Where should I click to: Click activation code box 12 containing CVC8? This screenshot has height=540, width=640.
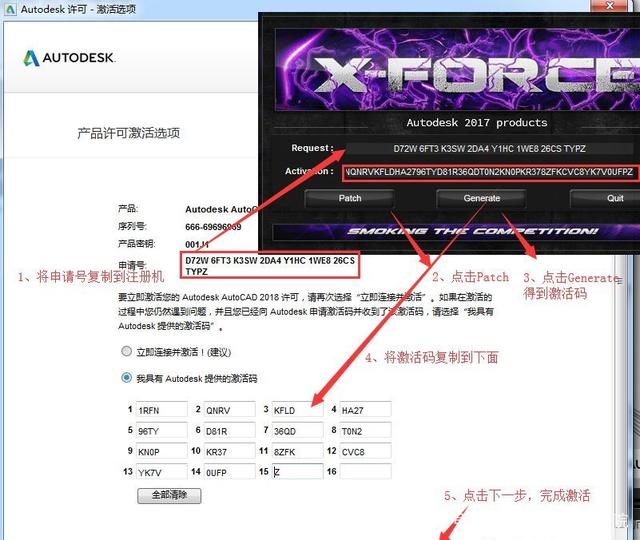tap(366, 451)
